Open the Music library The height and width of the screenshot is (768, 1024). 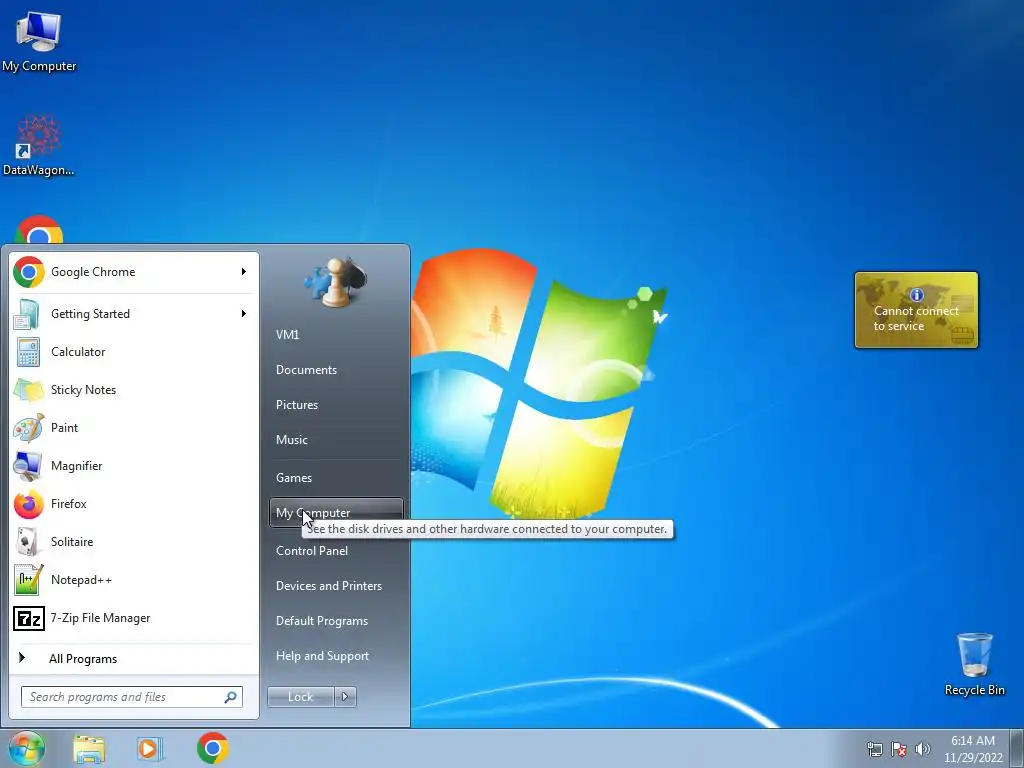[x=291, y=440]
